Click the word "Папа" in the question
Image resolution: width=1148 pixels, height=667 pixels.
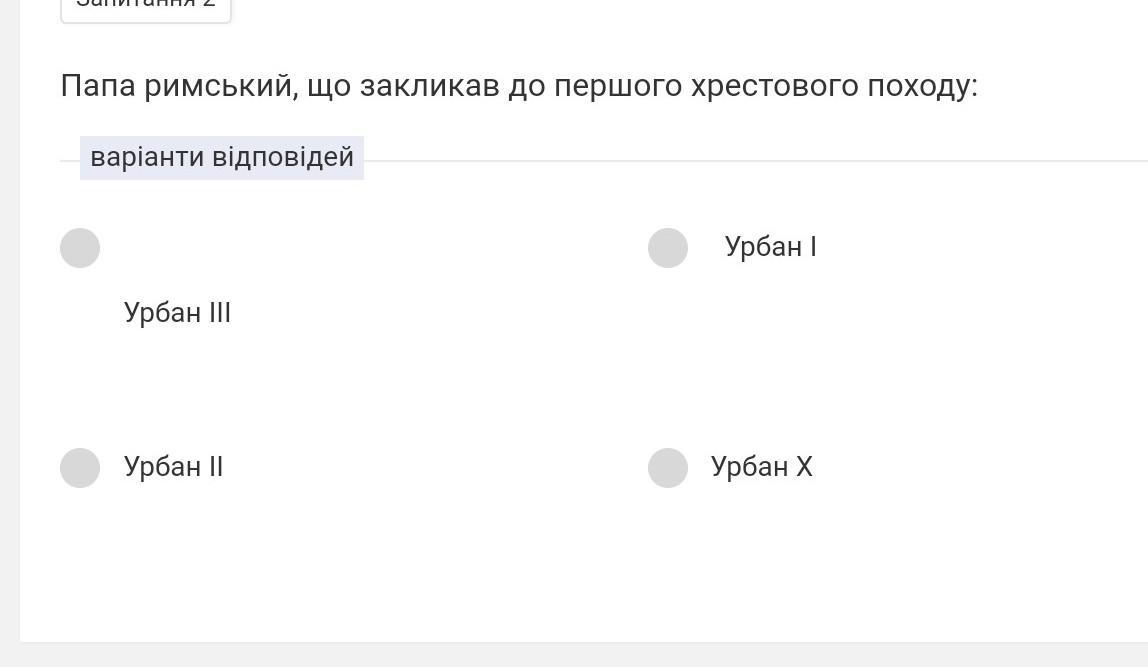[98, 86]
